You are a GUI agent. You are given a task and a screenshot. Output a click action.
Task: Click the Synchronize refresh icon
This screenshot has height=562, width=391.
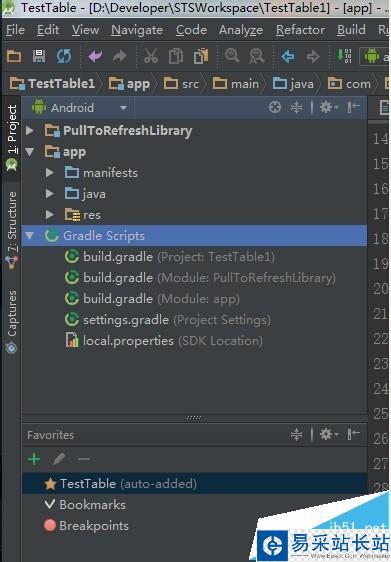coord(64,56)
